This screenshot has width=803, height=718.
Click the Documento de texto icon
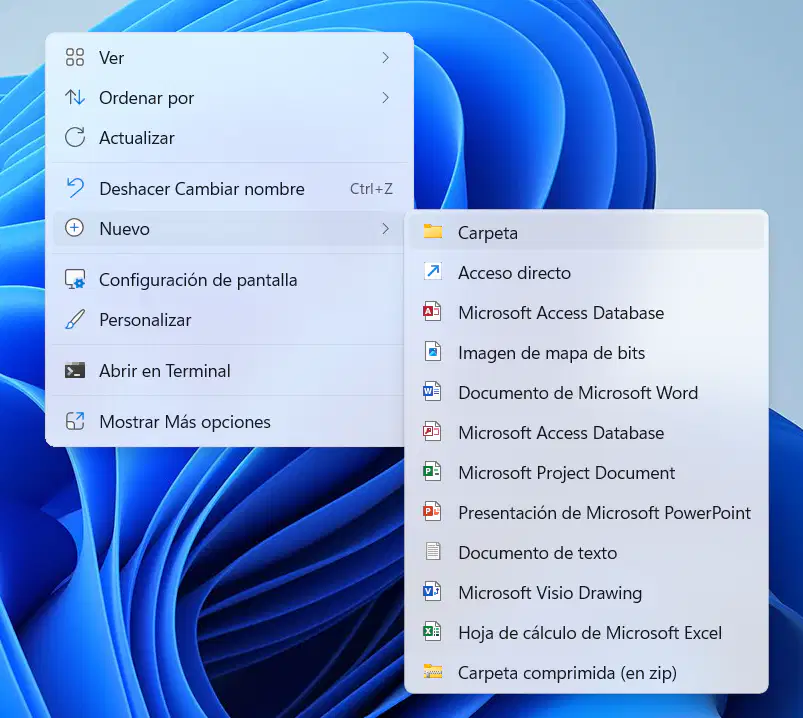point(433,551)
